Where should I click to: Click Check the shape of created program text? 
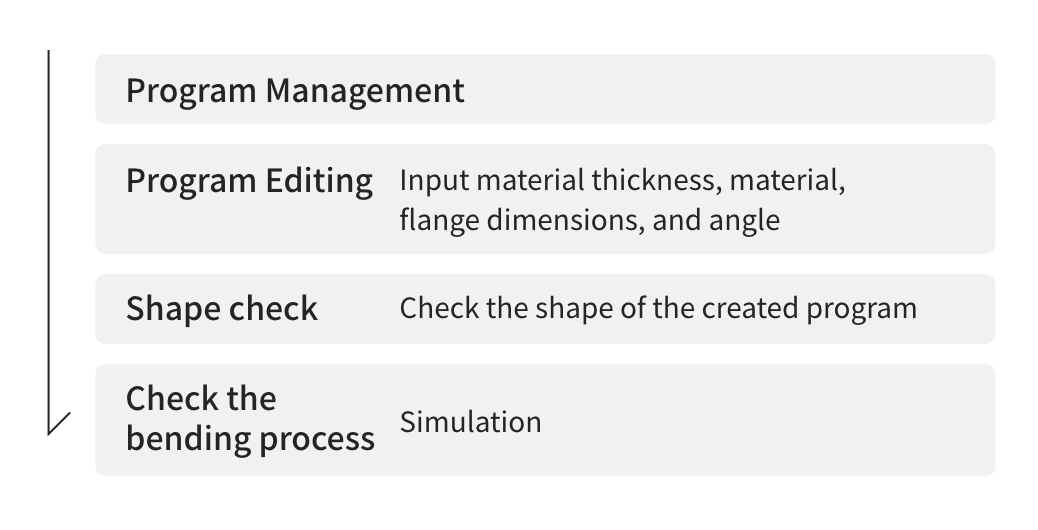tap(658, 308)
